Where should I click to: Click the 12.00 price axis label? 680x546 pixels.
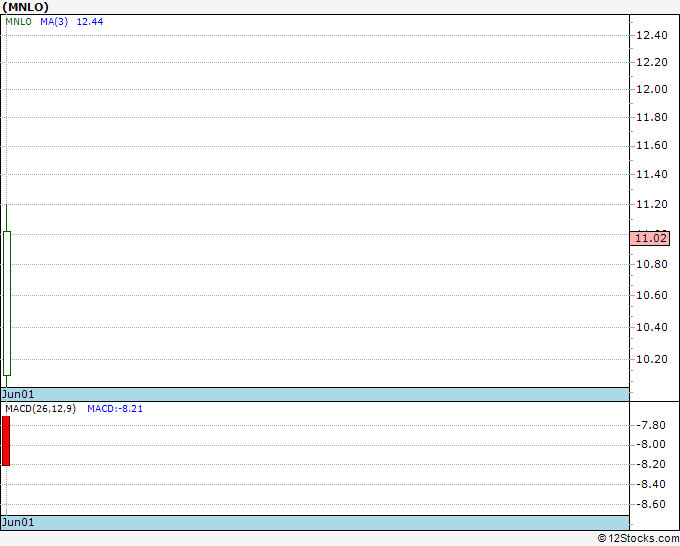pyautogui.click(x=652, y=89)
